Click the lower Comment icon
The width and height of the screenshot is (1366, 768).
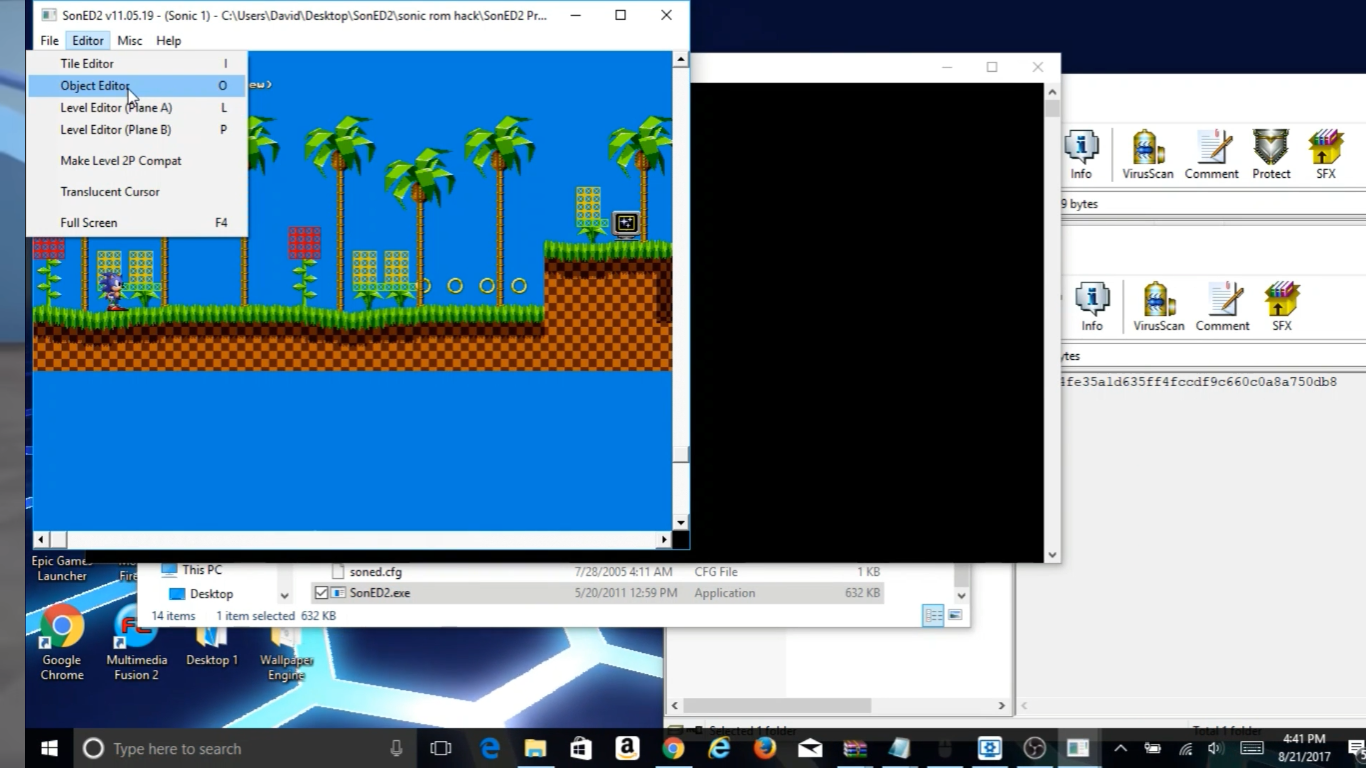coord(1222,307)
